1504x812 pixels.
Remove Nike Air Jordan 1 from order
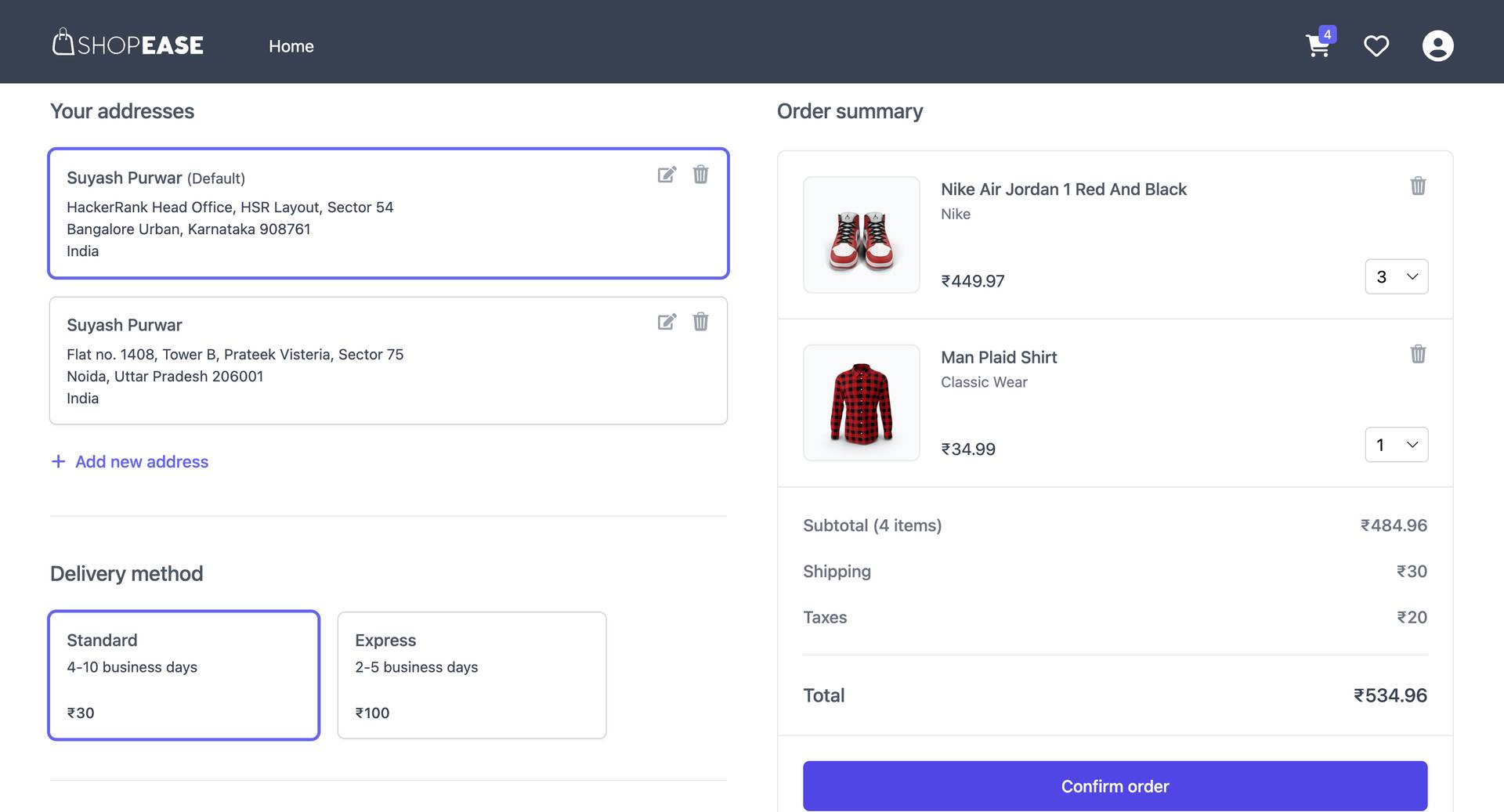click(x=1418, y=186)
